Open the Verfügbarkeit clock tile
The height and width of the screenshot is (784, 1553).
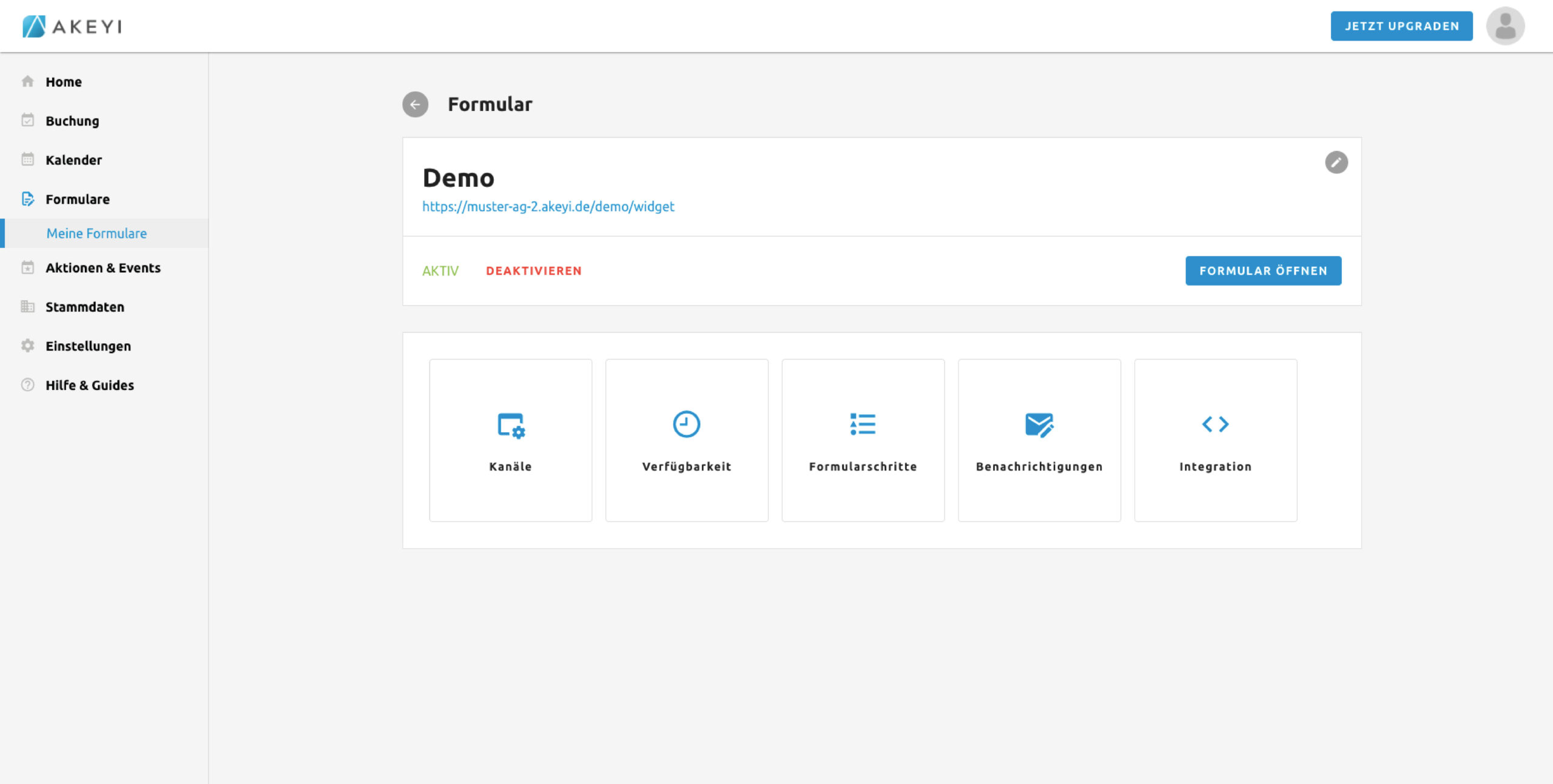click(686, 440)
